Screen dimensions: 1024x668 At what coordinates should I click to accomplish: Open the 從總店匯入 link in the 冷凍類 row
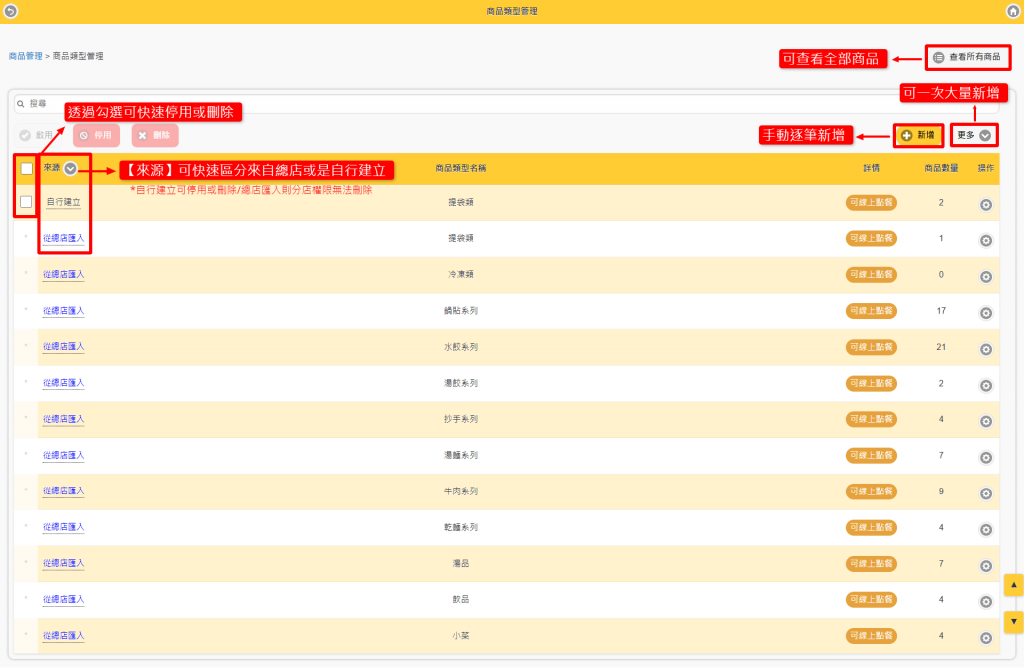click(x=63, y=274)
